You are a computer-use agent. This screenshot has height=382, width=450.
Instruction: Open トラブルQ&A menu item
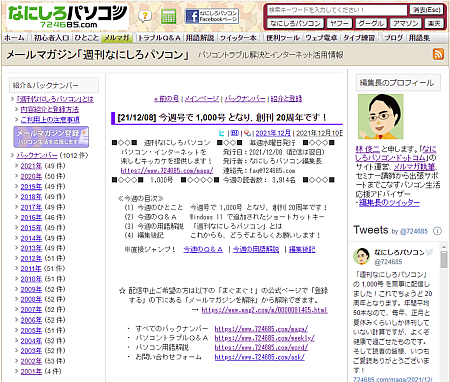(159, 38)
